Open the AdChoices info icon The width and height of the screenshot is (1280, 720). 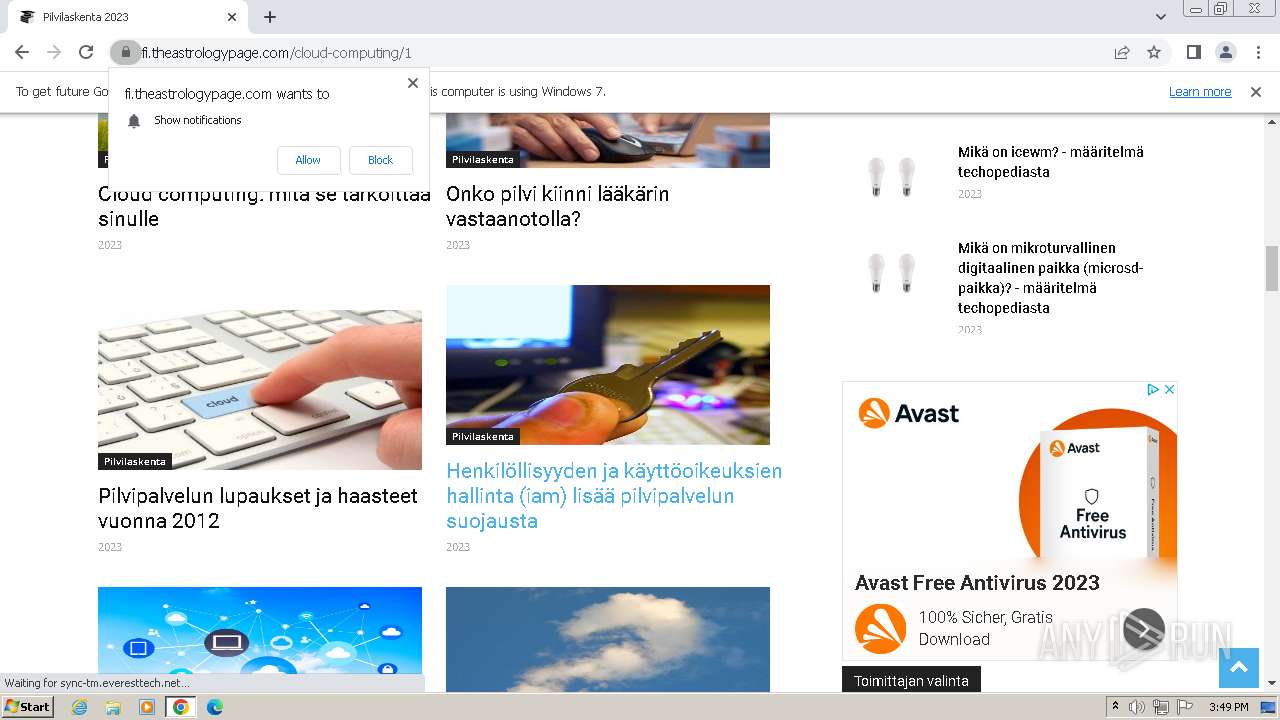1153,389
